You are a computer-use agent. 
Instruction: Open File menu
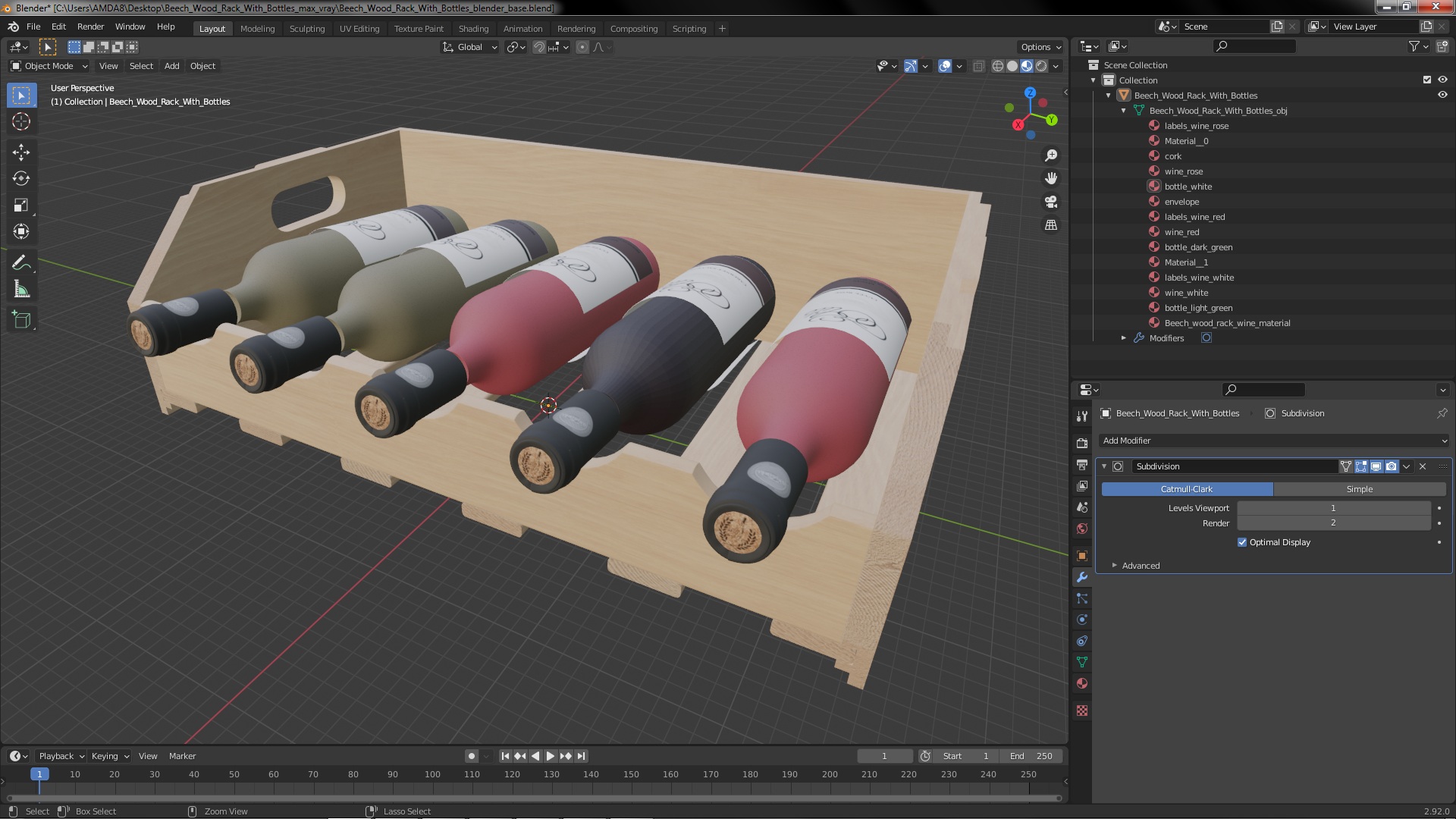(x=33, y=27)
